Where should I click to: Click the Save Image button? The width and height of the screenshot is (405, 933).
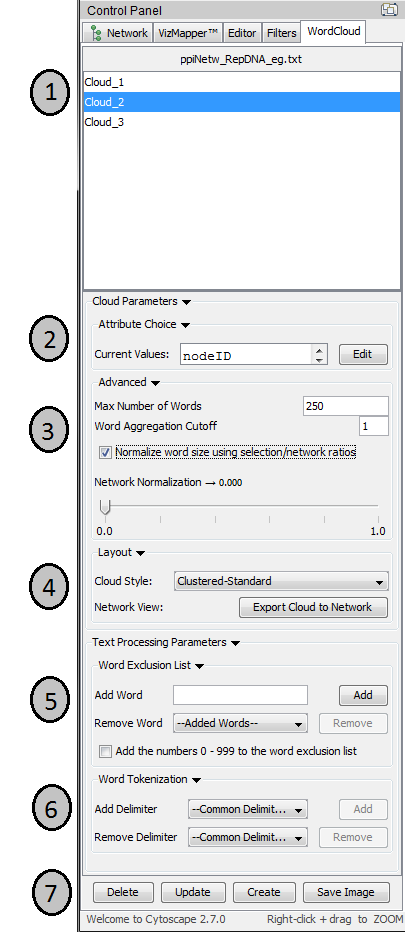[x=346, y=892]
